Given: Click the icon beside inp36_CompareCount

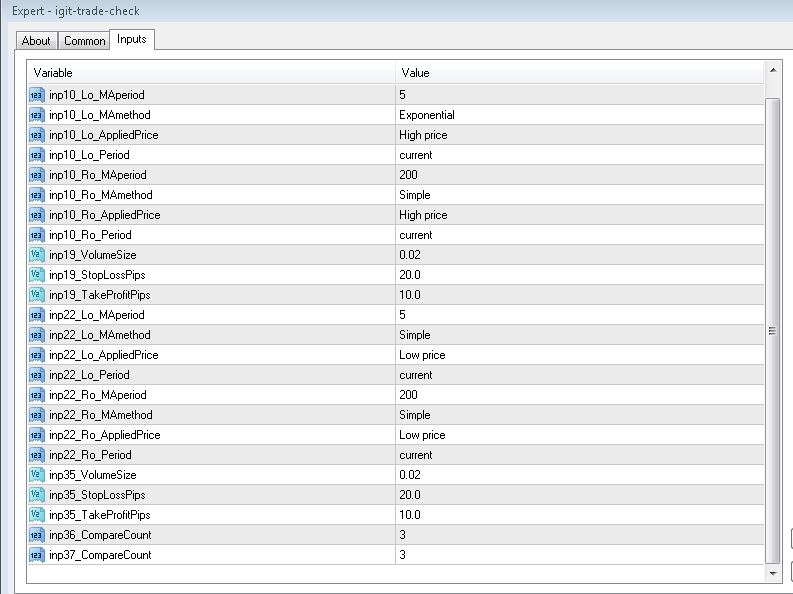Looking at the screenshot, I should 37,535.
